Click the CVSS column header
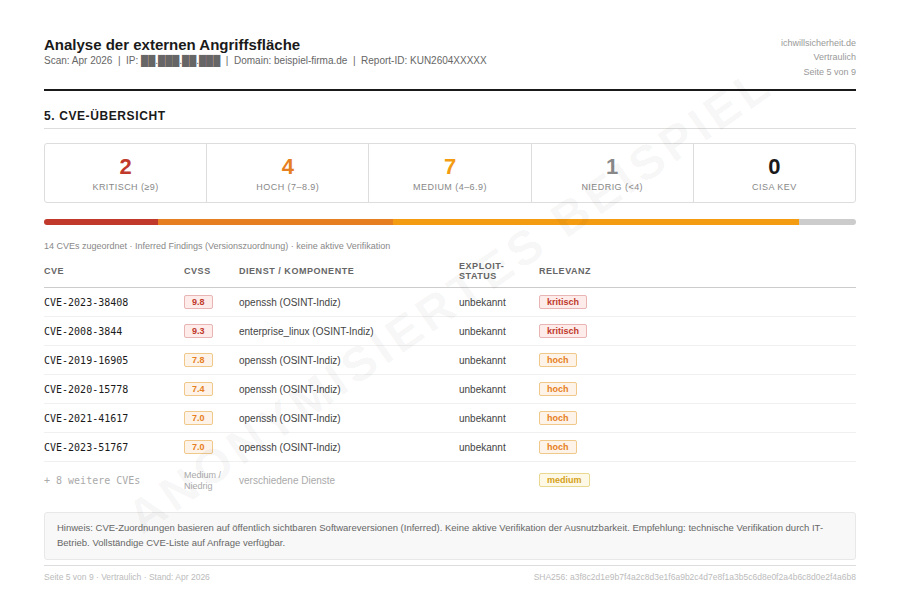900x600 pixels. (x=197, y=271)
